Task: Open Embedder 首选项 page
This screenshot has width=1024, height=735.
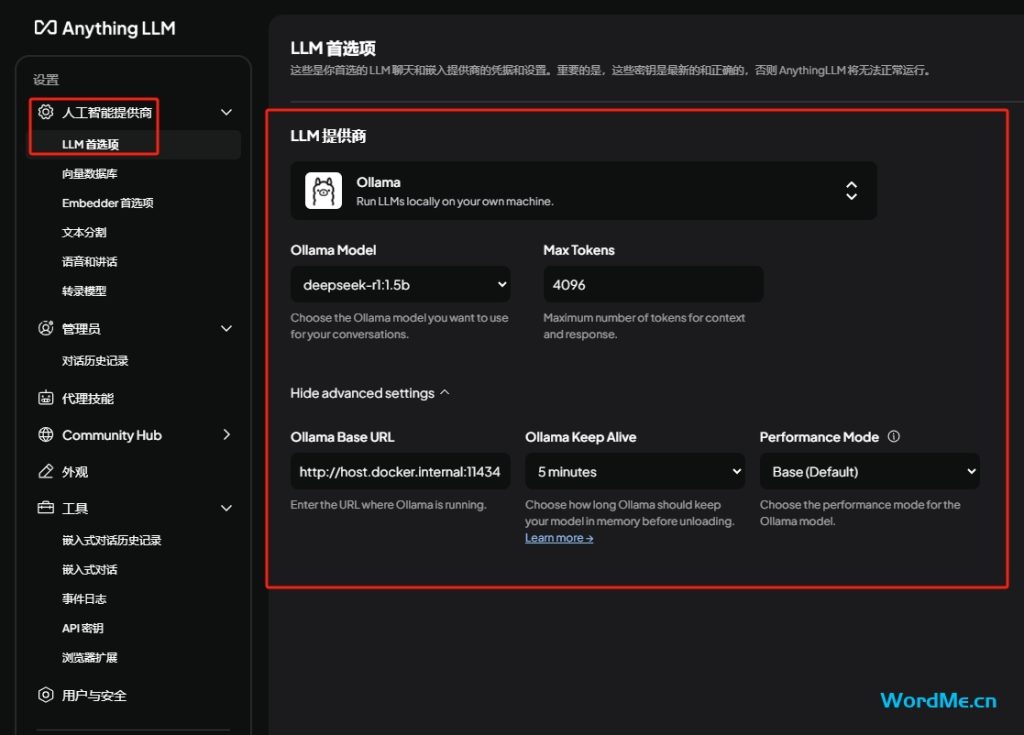Action: click(x=108, y=203)
